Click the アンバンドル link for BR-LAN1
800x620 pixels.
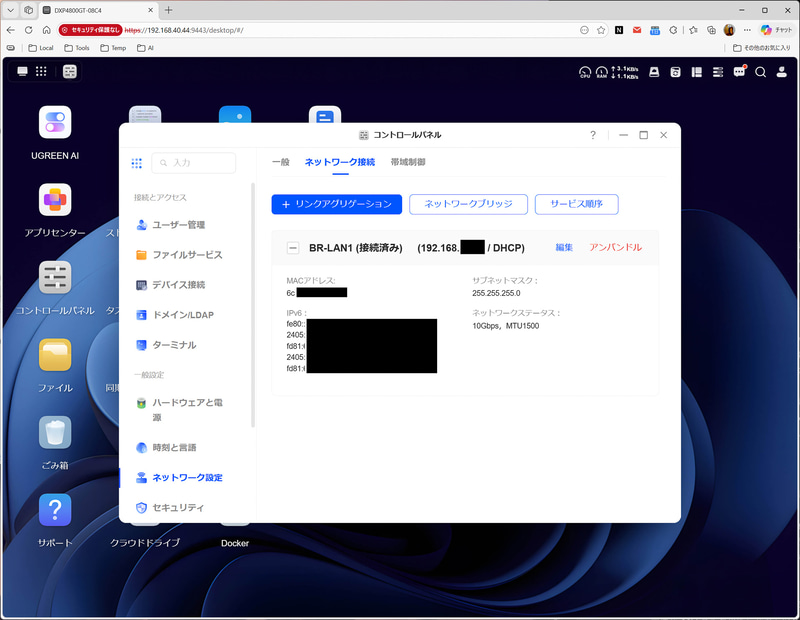[x=615, y=247]
